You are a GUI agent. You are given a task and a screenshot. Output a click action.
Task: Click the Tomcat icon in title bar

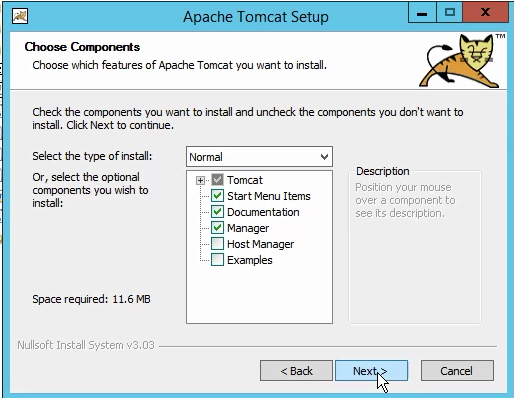[x=20, y=16]
